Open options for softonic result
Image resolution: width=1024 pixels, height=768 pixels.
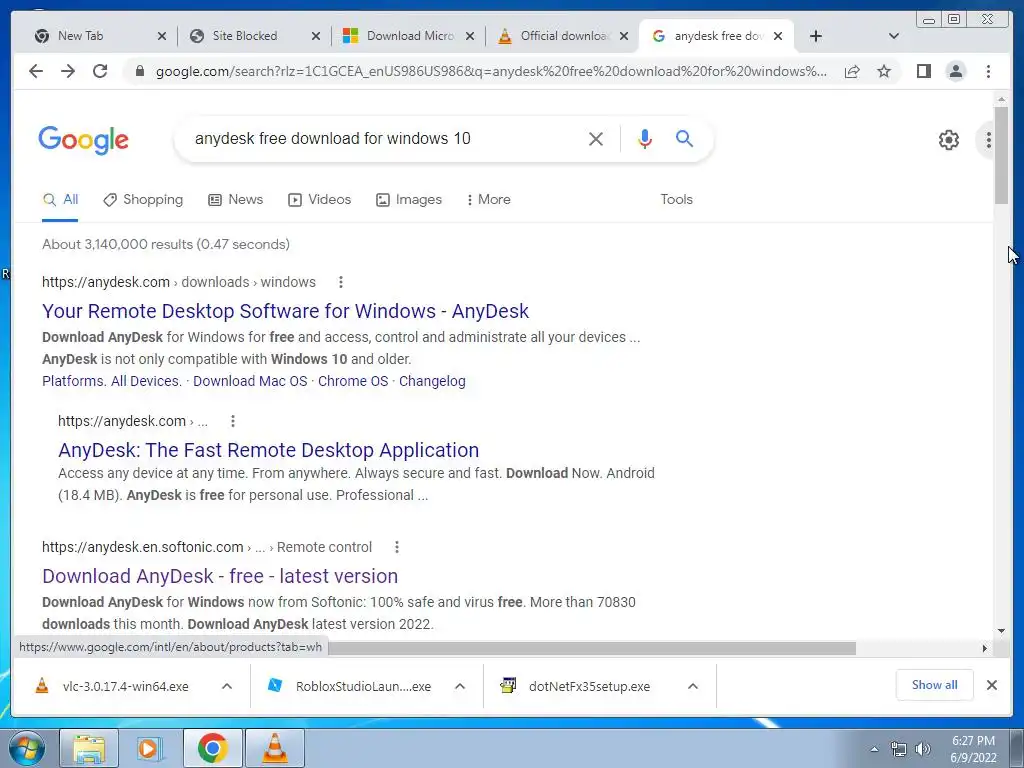tap(396, 547)
